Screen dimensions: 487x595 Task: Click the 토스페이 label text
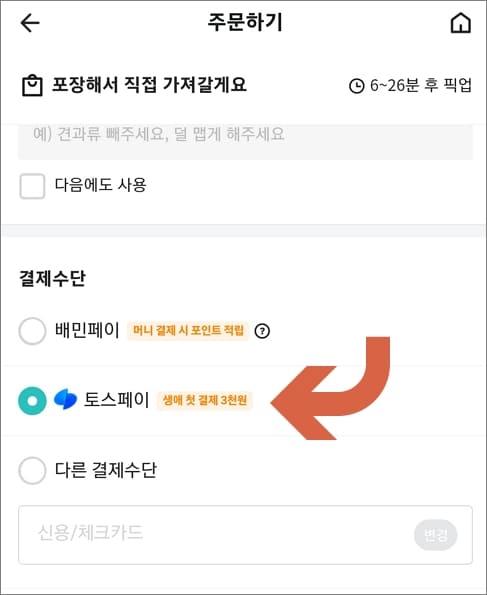pyautogui.click(x=117, y=400)
